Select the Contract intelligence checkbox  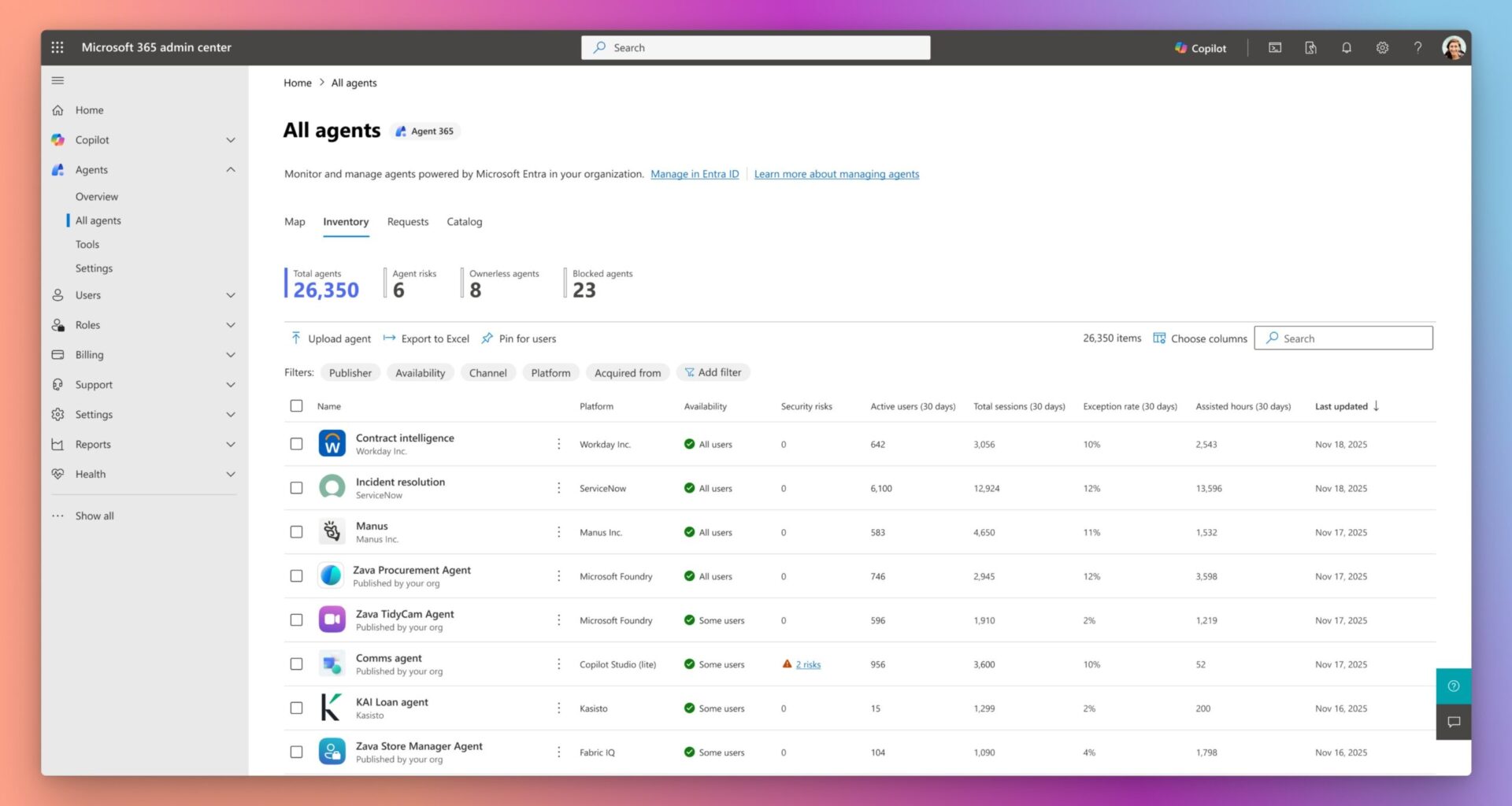(x=296, y=444)
